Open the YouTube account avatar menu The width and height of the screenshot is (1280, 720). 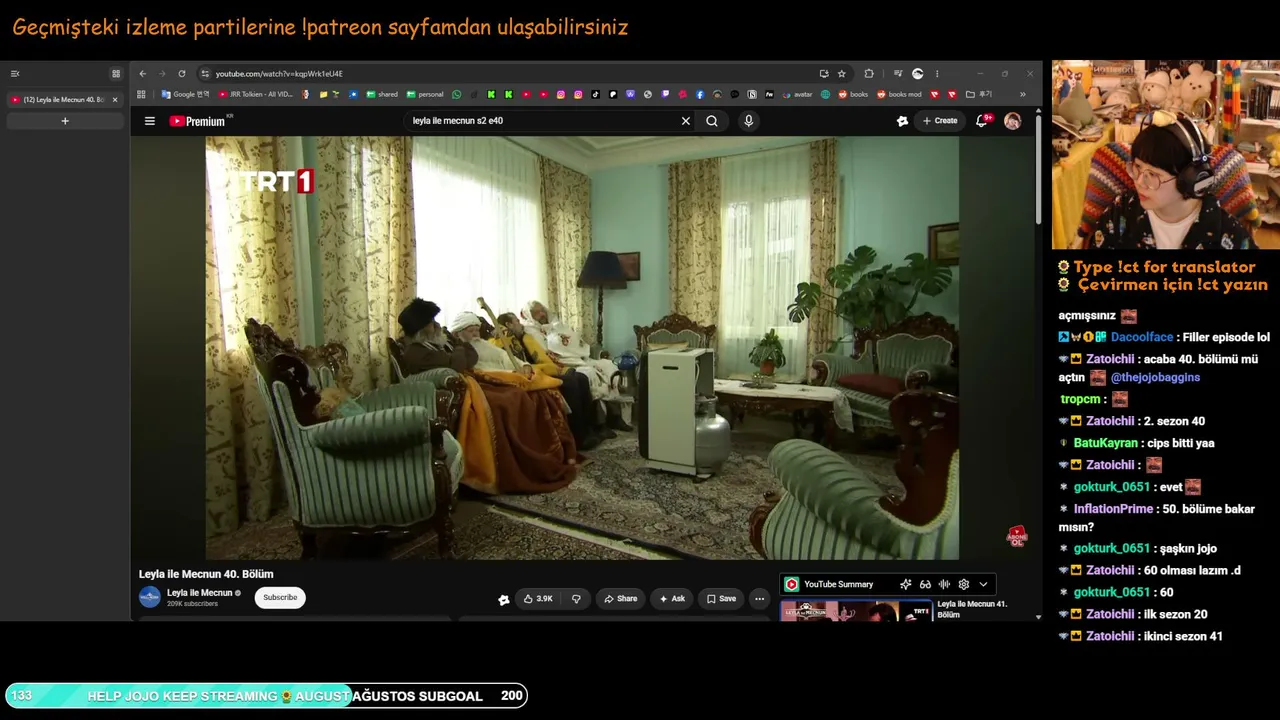[1012, 121]
